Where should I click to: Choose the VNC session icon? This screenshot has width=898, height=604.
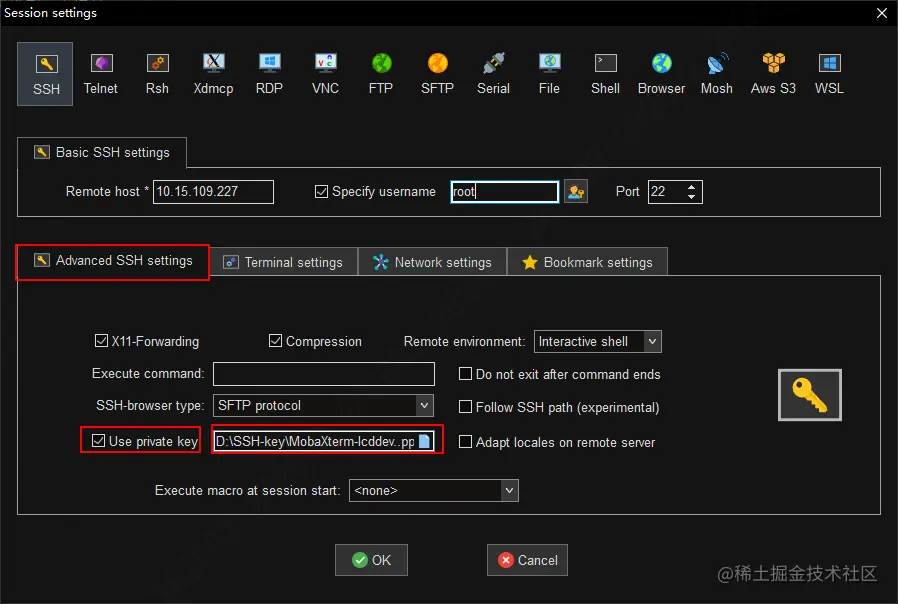[325, 74]
